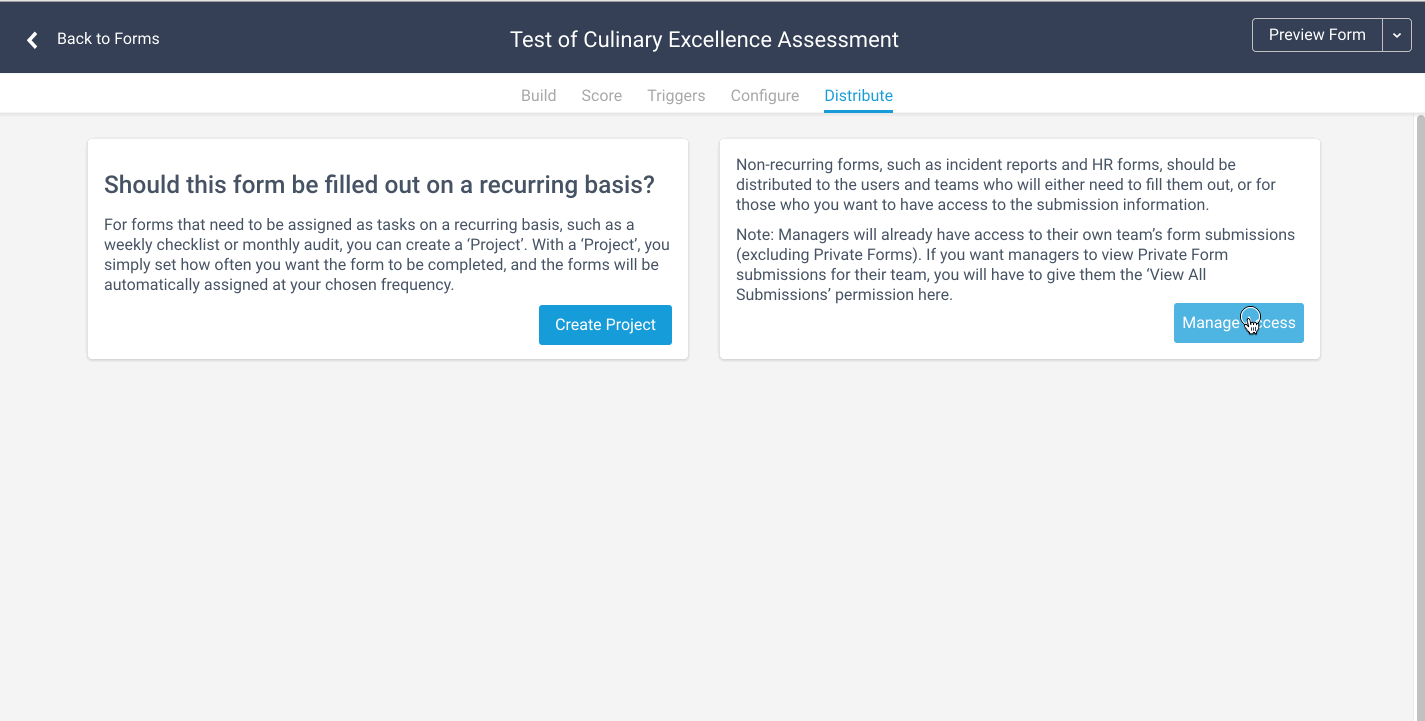This screenshot has height=721, width=1425.
Task: Expand the chevron next to Preview Form
Action: [x=1397, y=34]
